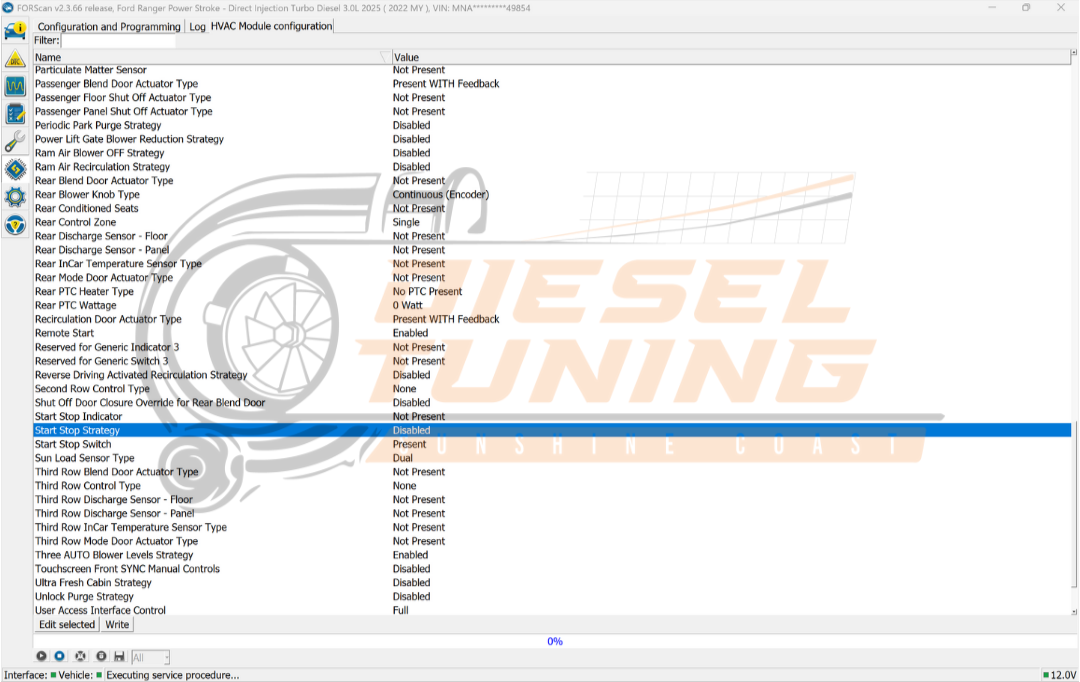Open the configuration and programming chip section

pos(15,169)
